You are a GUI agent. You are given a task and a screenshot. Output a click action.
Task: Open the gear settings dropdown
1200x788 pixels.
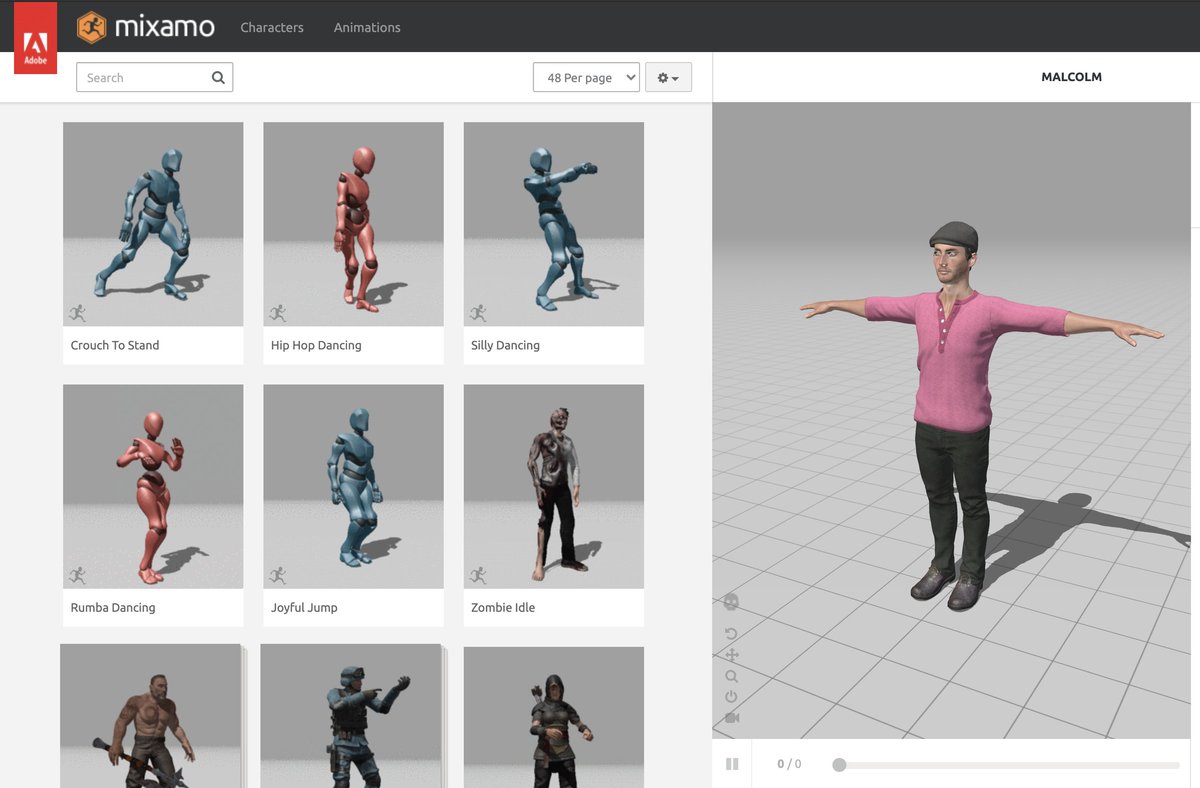pyautogui.click(x=668, y=78)
